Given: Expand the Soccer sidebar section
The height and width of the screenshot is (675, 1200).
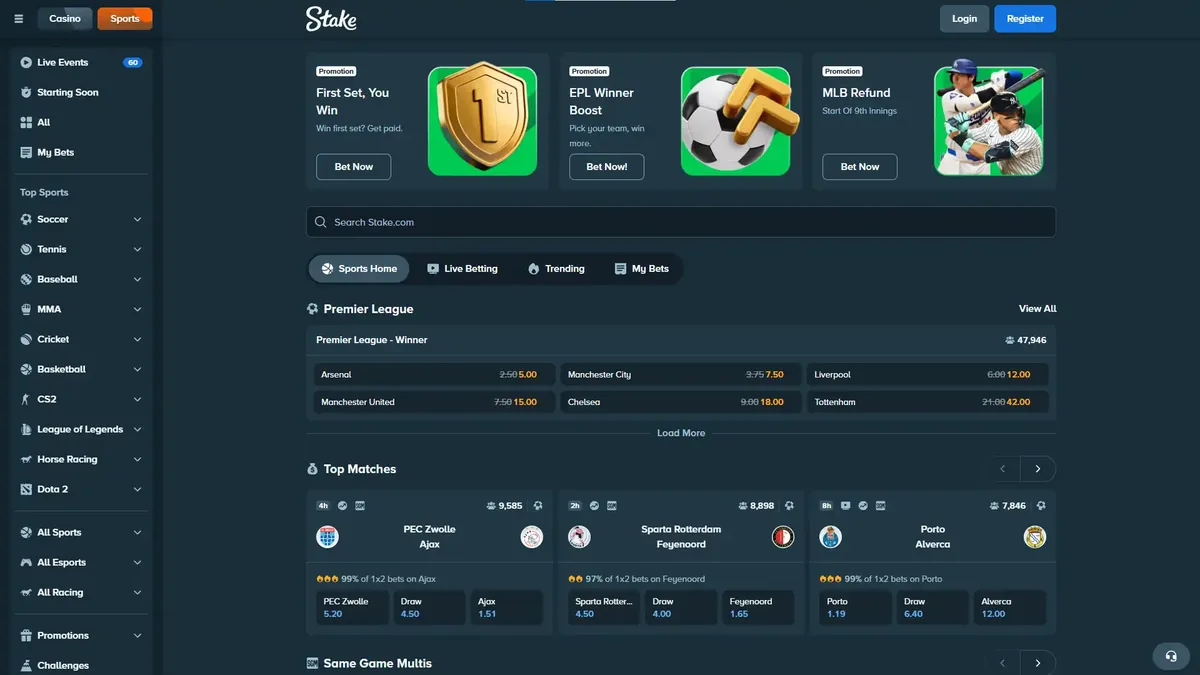Looking at the screenshot, I should tap(137, 219).
